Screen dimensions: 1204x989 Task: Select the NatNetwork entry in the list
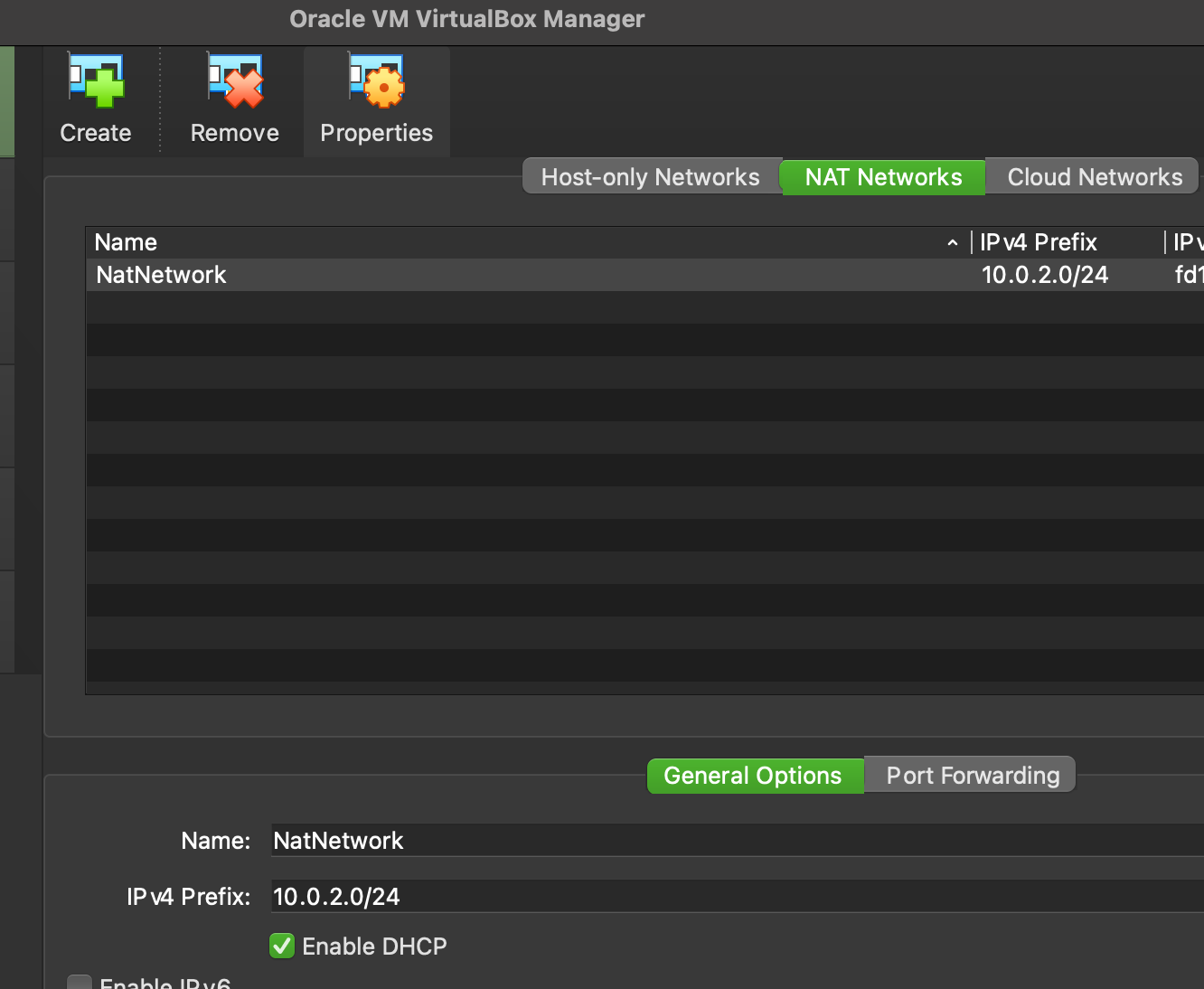[362, 274]
